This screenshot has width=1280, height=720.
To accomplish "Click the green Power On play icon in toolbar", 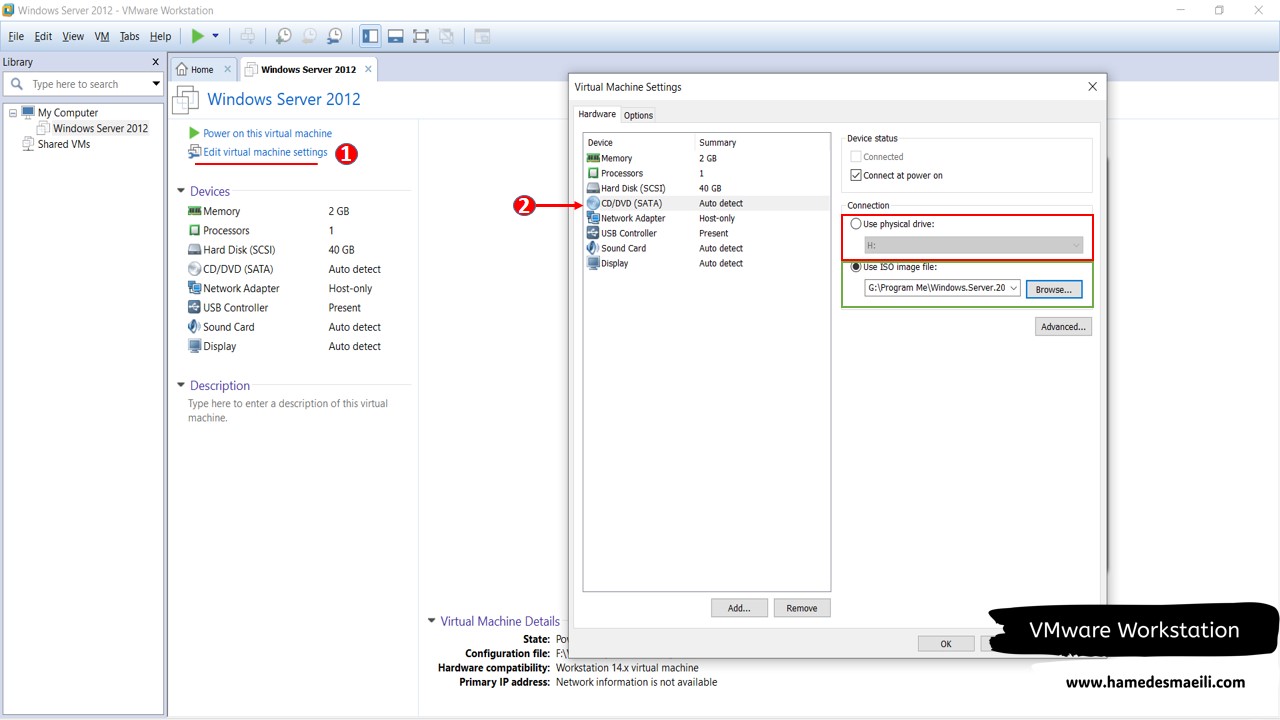I will click(x=198, y=36).
